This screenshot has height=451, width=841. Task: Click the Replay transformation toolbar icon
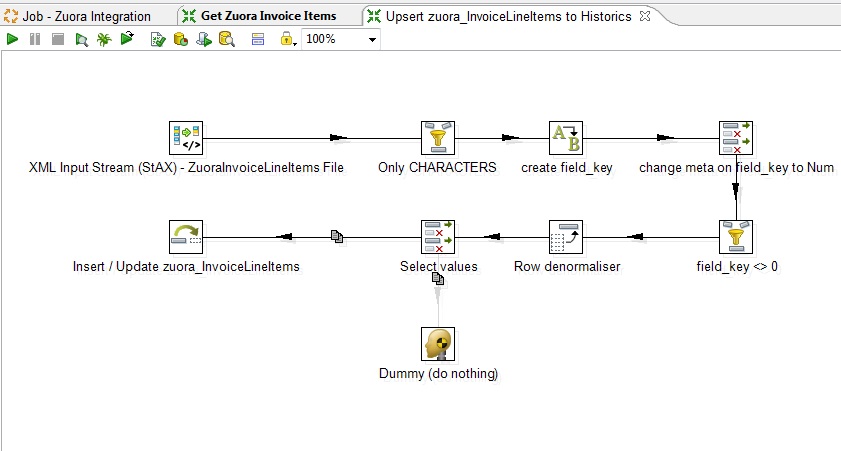[127, 39]
